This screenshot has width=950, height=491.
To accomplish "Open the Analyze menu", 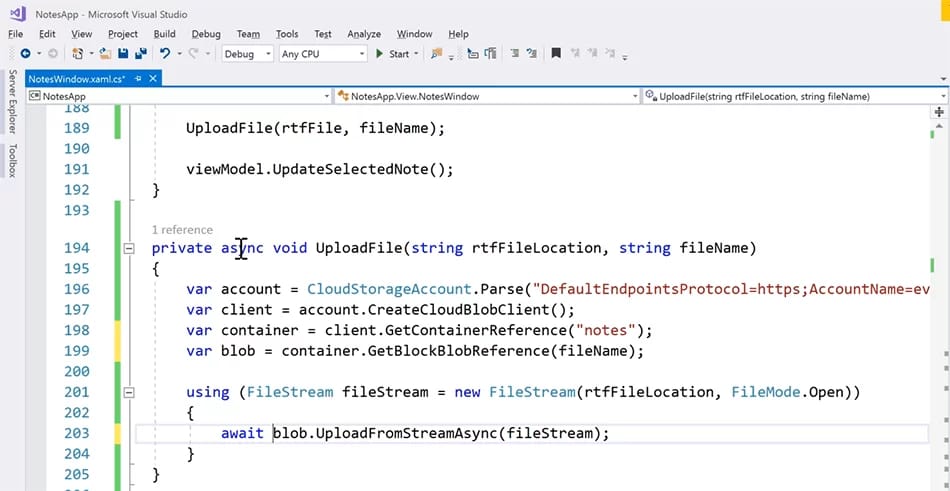I will 364,34.
